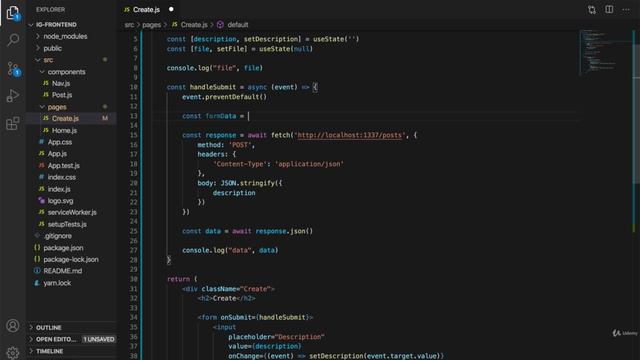Click the M status on Create.js

pos(105,118)
